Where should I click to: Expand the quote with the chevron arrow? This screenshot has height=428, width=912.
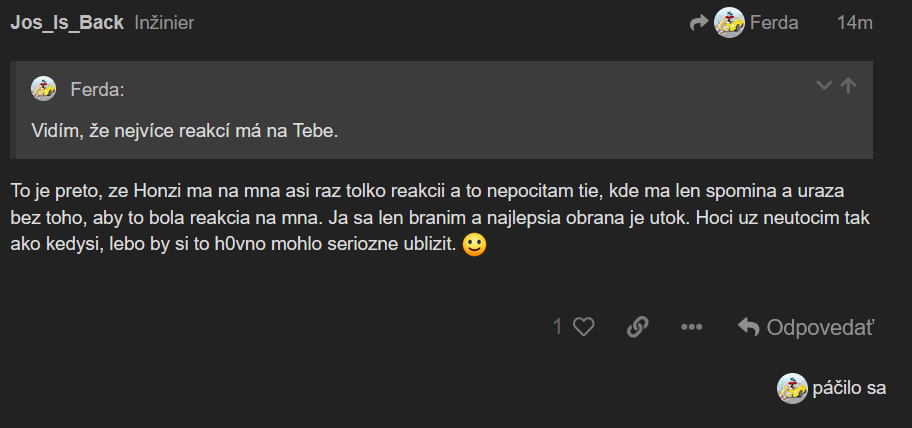click(x=824, y=86)
